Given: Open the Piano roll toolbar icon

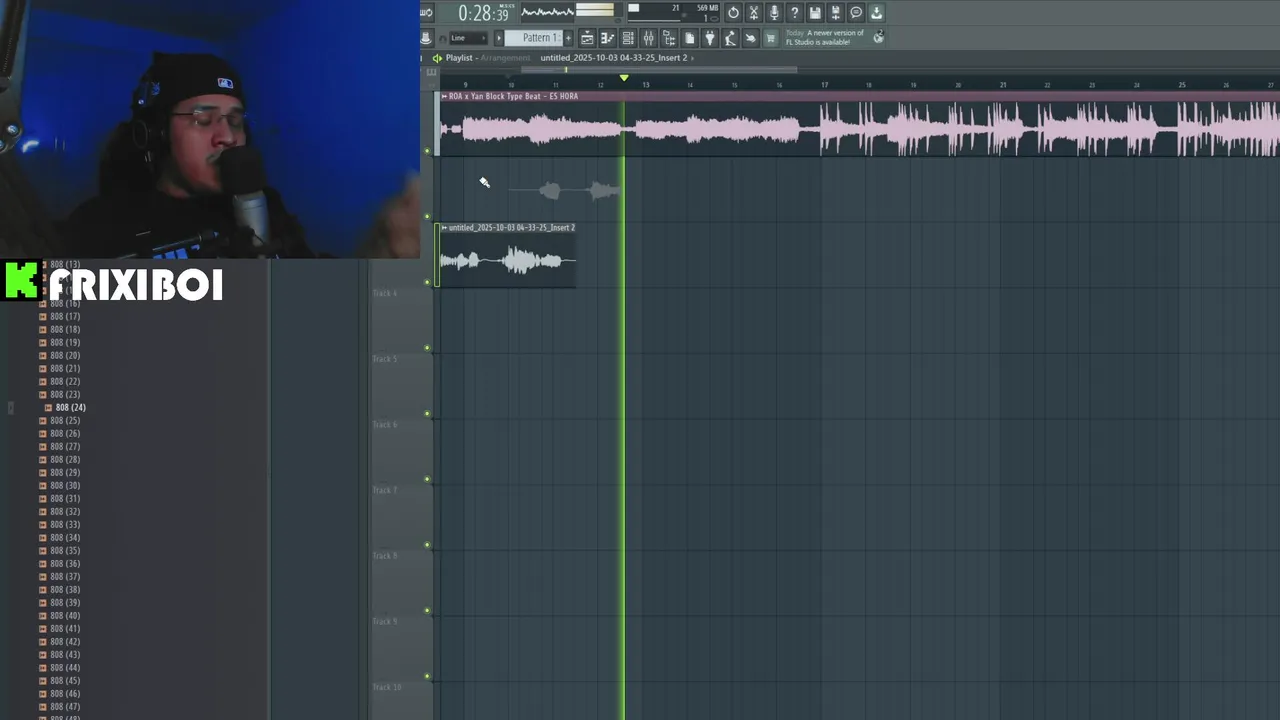Looking at the screenshot, I should pos(607,38).
